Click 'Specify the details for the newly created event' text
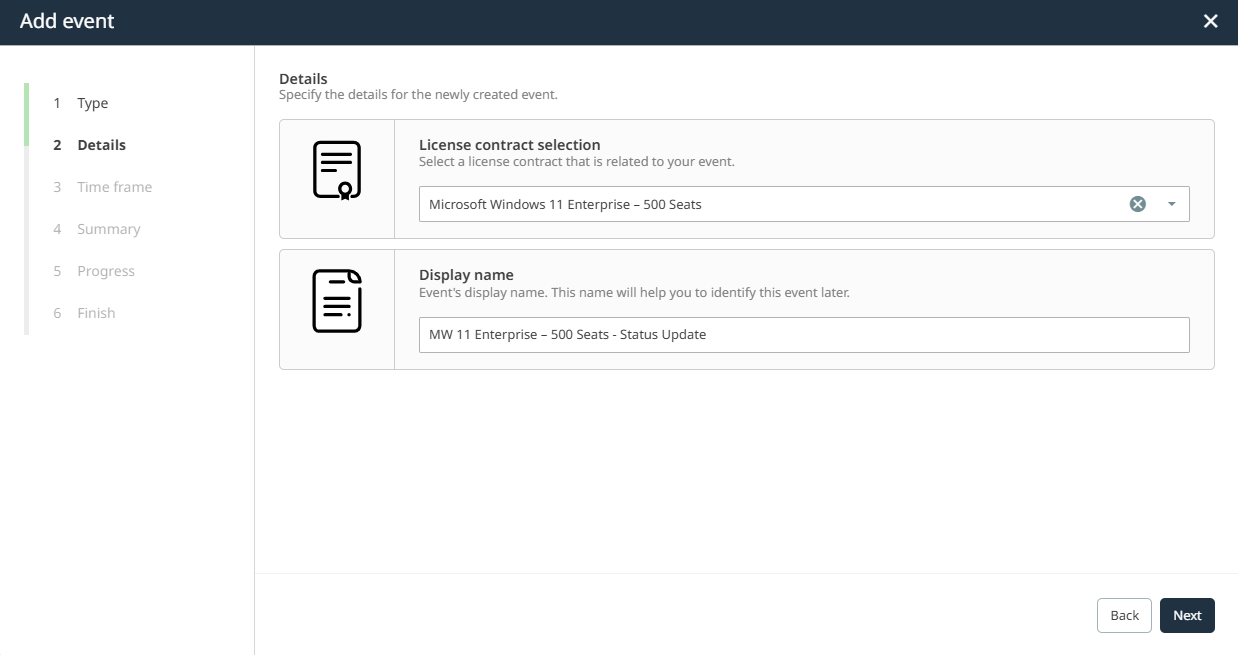The image size is (1238, 655). [418, 95]
